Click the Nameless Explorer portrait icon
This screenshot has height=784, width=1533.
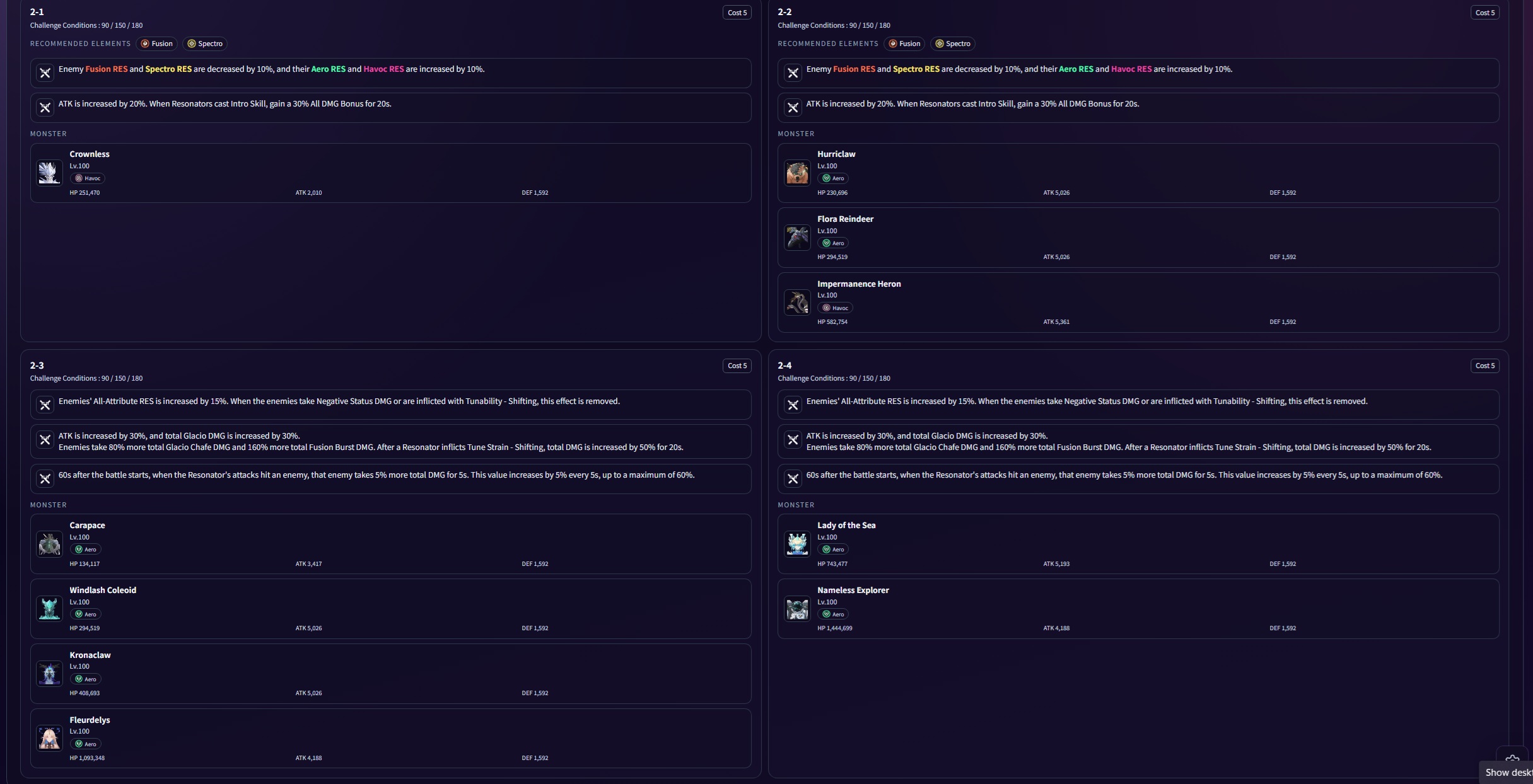point(797,609)
